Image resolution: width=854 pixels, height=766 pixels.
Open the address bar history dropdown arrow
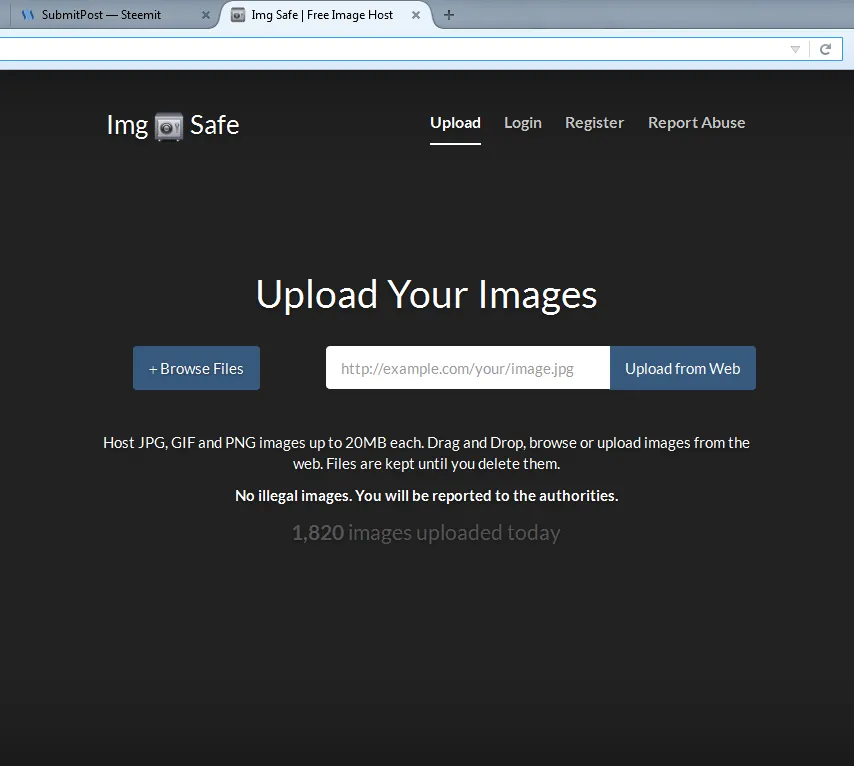click(x=795, y=50)
